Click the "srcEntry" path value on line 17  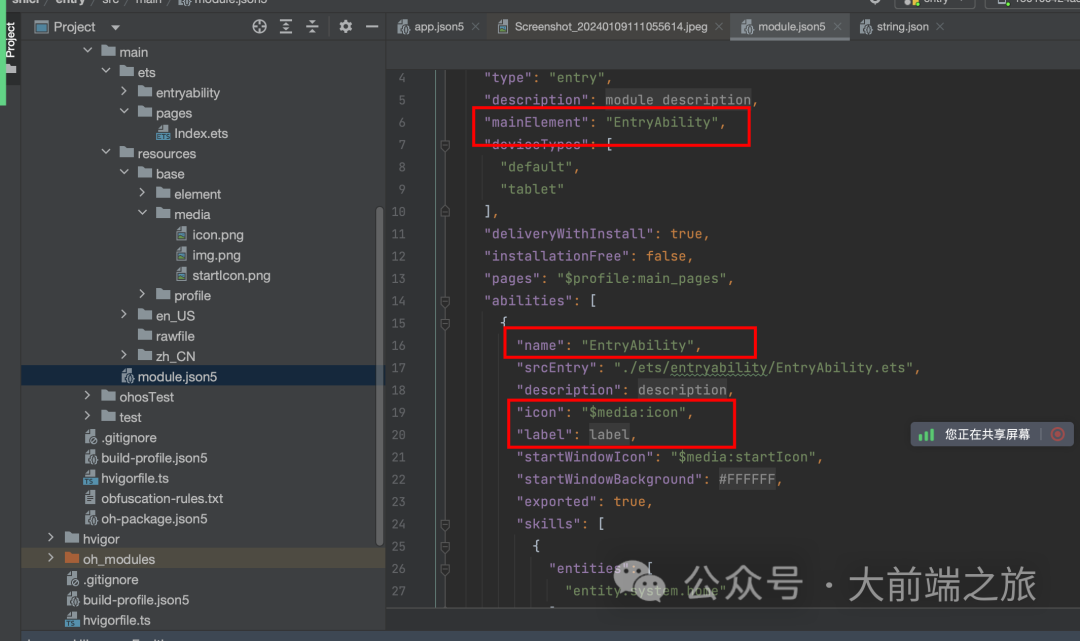(x=763, y=368)
